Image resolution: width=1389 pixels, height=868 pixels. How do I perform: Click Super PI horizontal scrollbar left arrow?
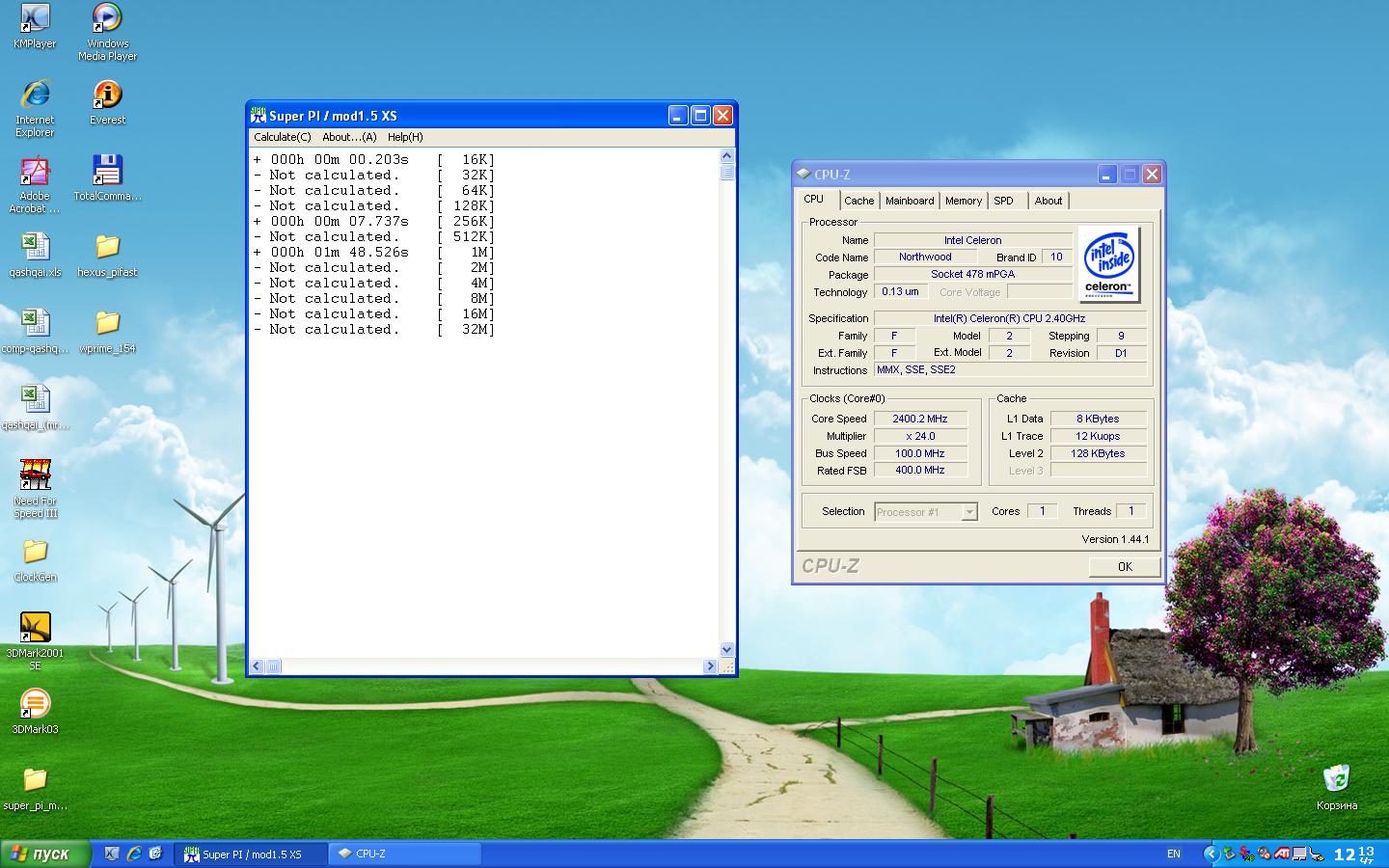[257, 666]
